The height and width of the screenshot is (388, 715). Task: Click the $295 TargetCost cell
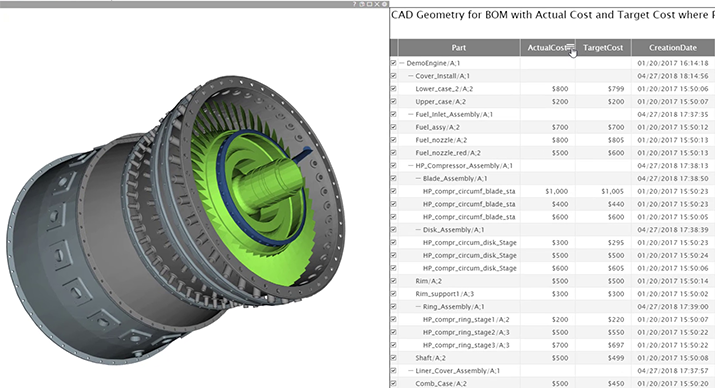[616, 243]
